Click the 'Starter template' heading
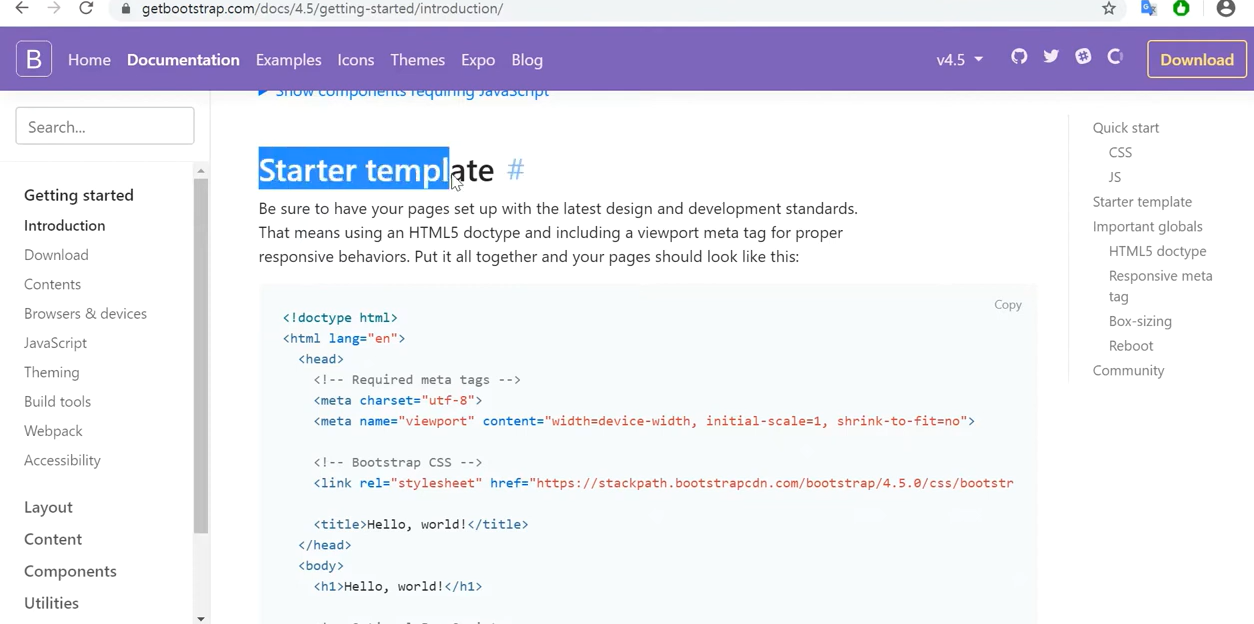Image resolution: width=1254 pixels, height=624 pixels. pyautogui.click(x=376, y=170)
